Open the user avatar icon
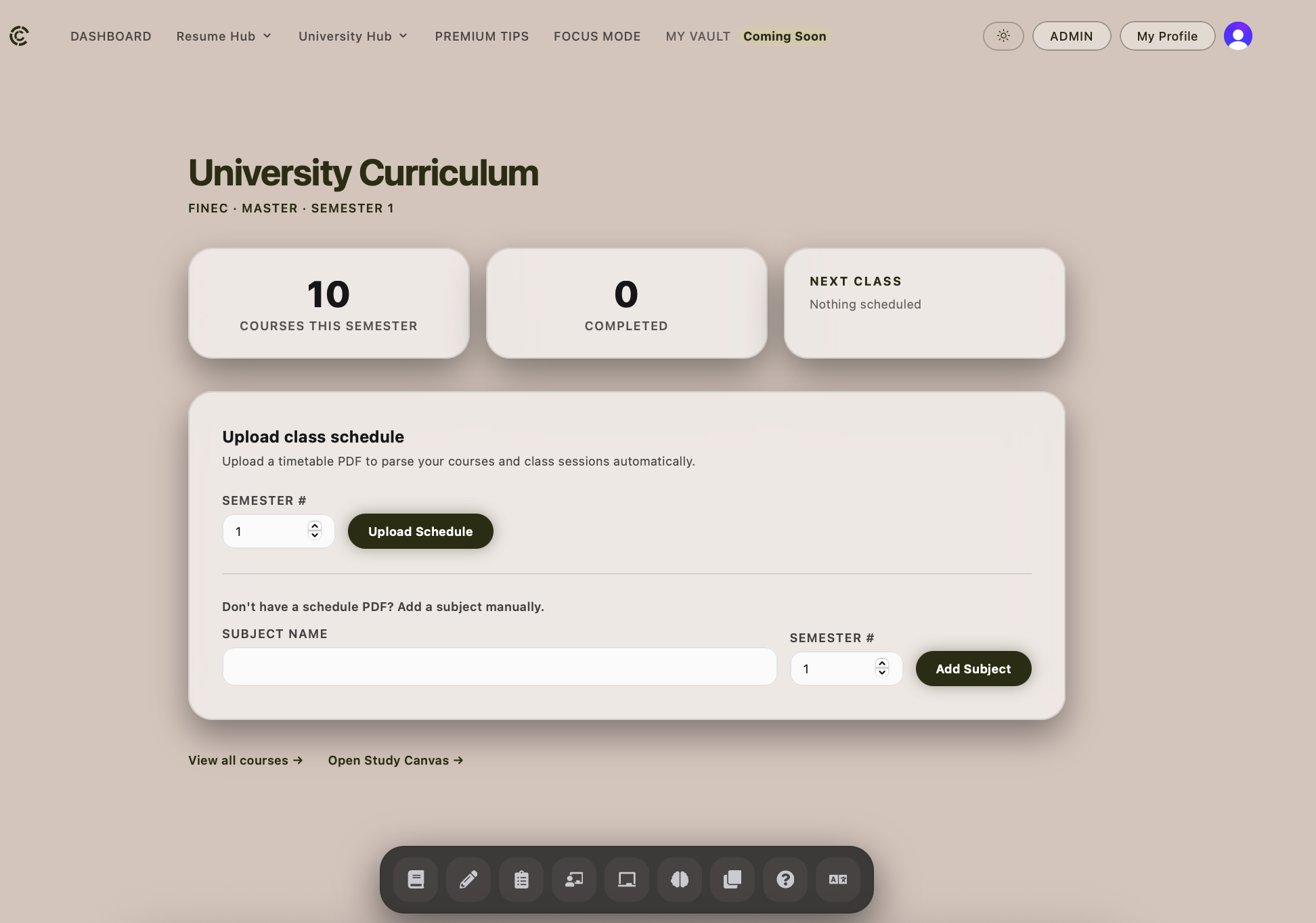This screenshot has height=923, width=1316. [x=1238, y=36]
